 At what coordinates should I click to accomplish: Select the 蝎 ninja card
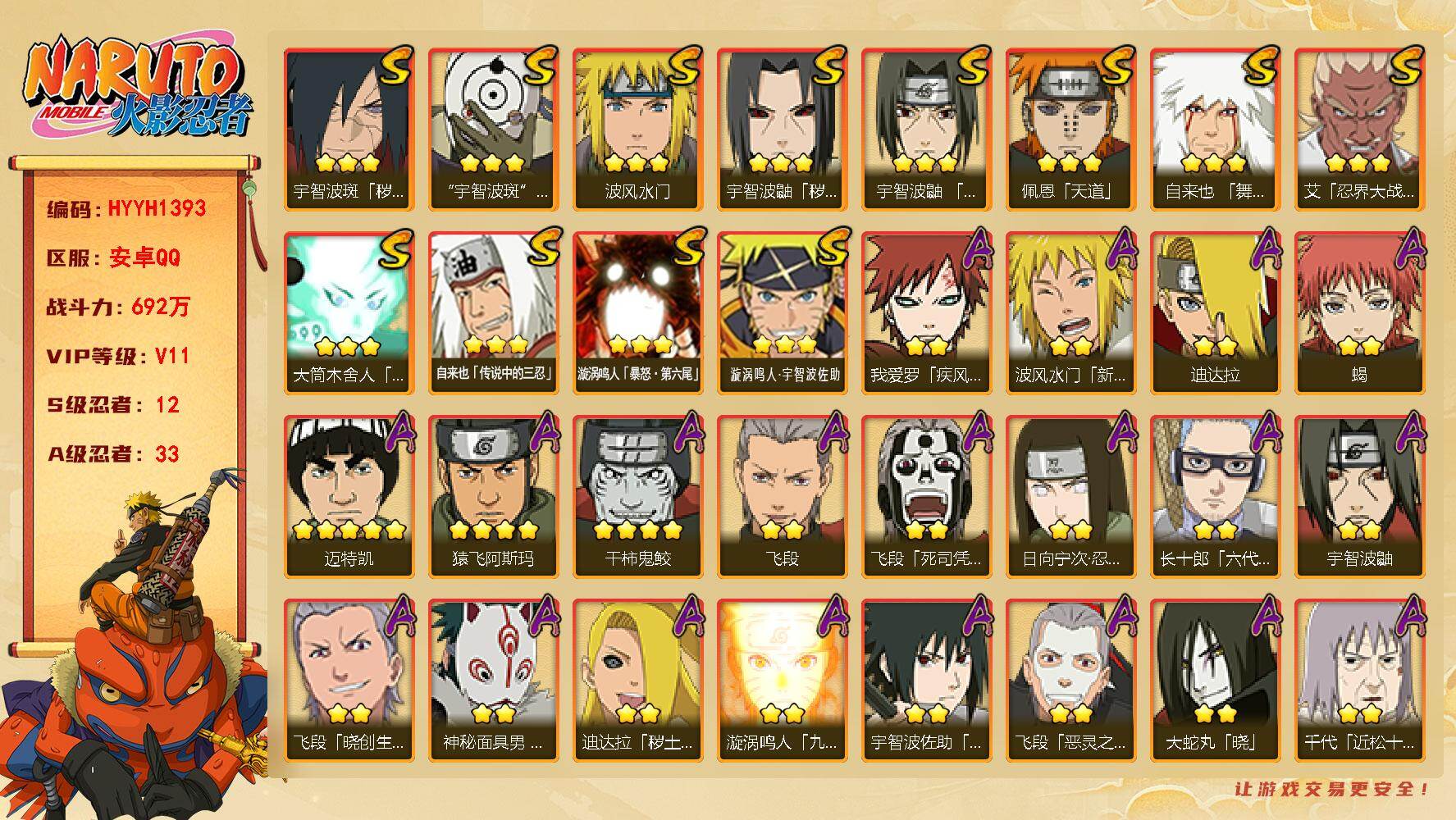[1359, 312]
